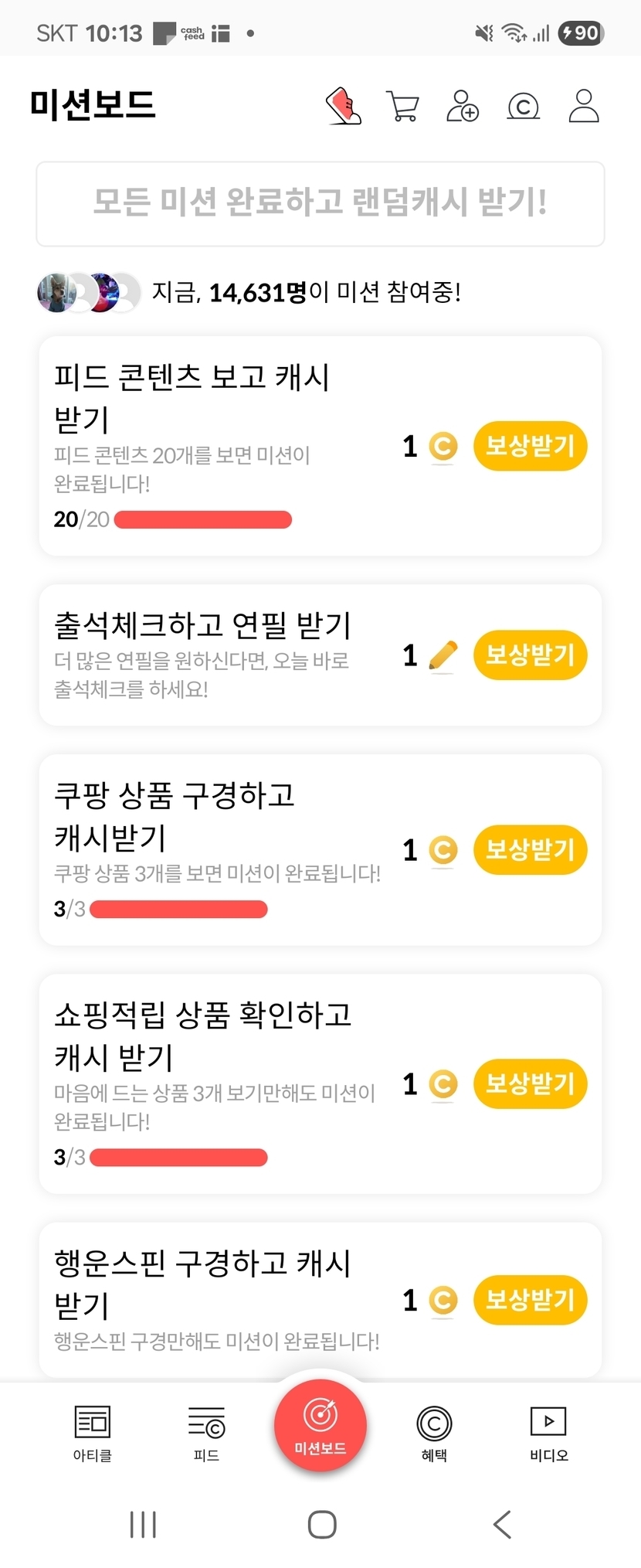Claim reward for 피드 콘텐츠 보고 캐시 받기
This screenshot has width=641, height=1568.
pyautogui.click(x=530, y=446)
